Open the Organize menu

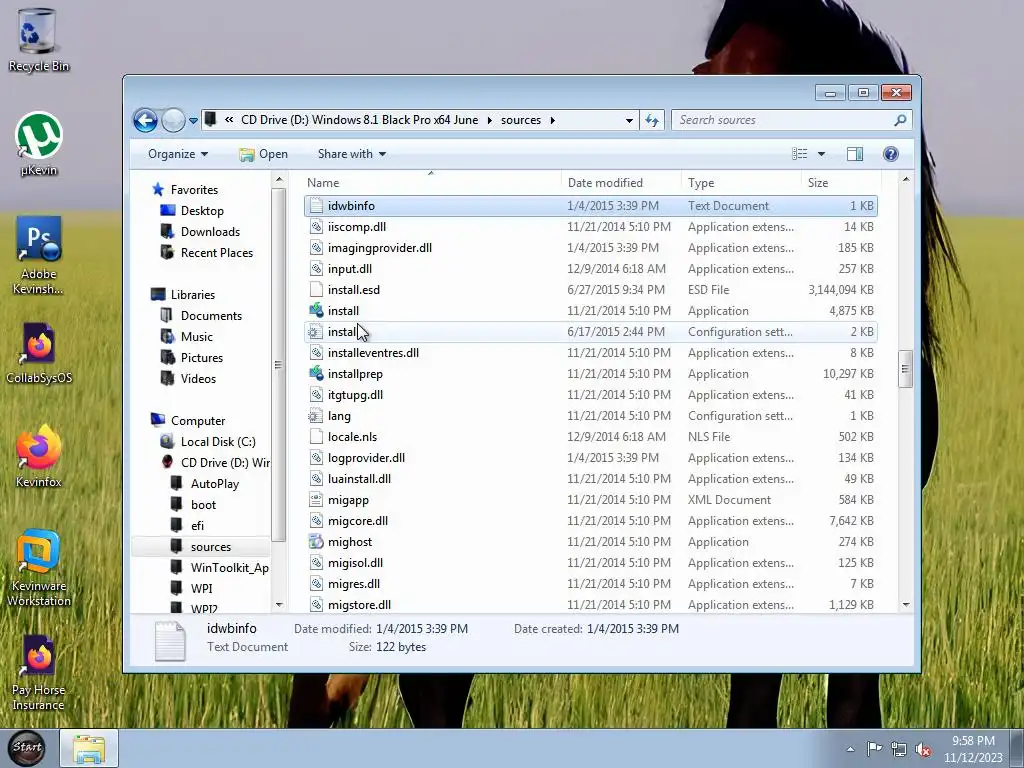(178, 154)
